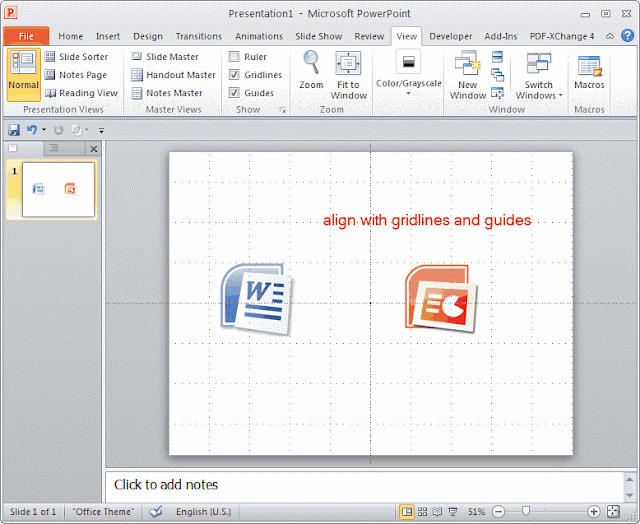Uncheck the Guides checkbox

[234, 93]
